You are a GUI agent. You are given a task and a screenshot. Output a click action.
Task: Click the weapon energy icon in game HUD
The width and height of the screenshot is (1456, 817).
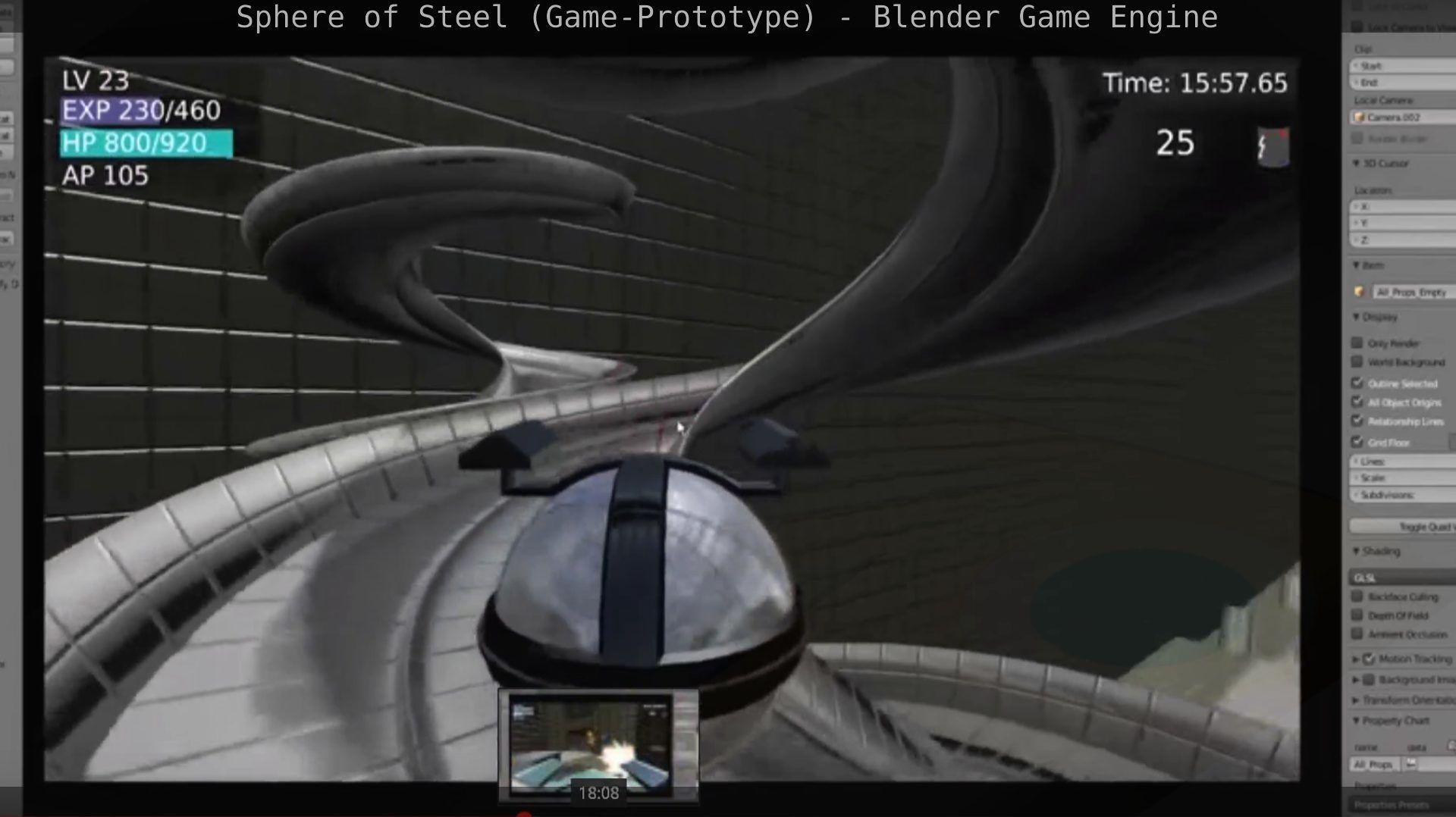(1272, 146)
